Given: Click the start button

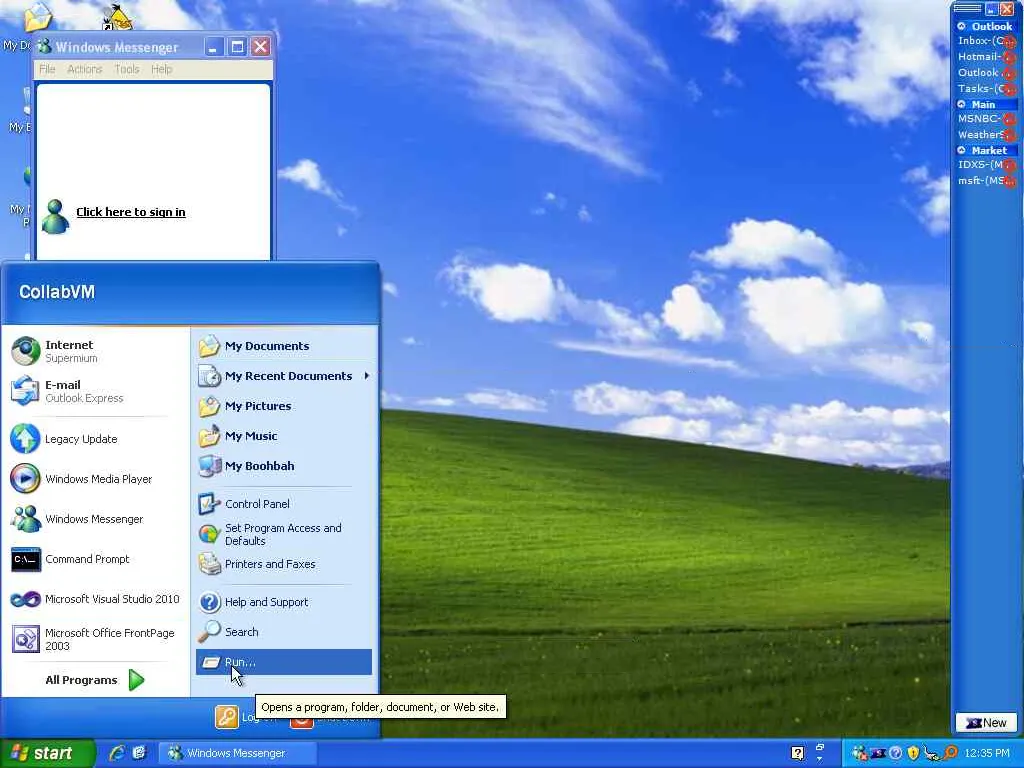Looking at the screenshot, I should pos(48,753).
